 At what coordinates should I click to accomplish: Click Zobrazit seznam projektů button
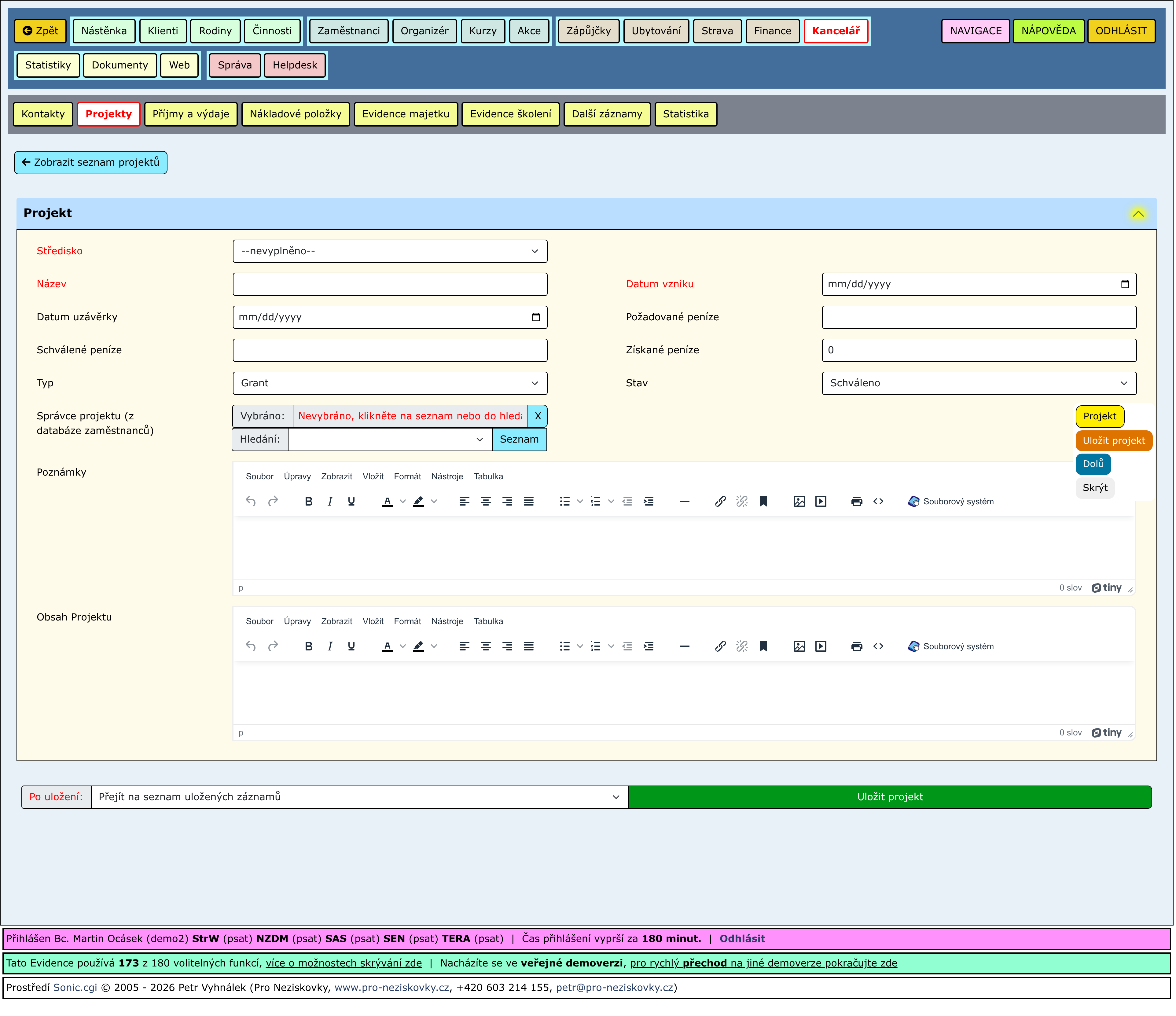coord(91,162)
